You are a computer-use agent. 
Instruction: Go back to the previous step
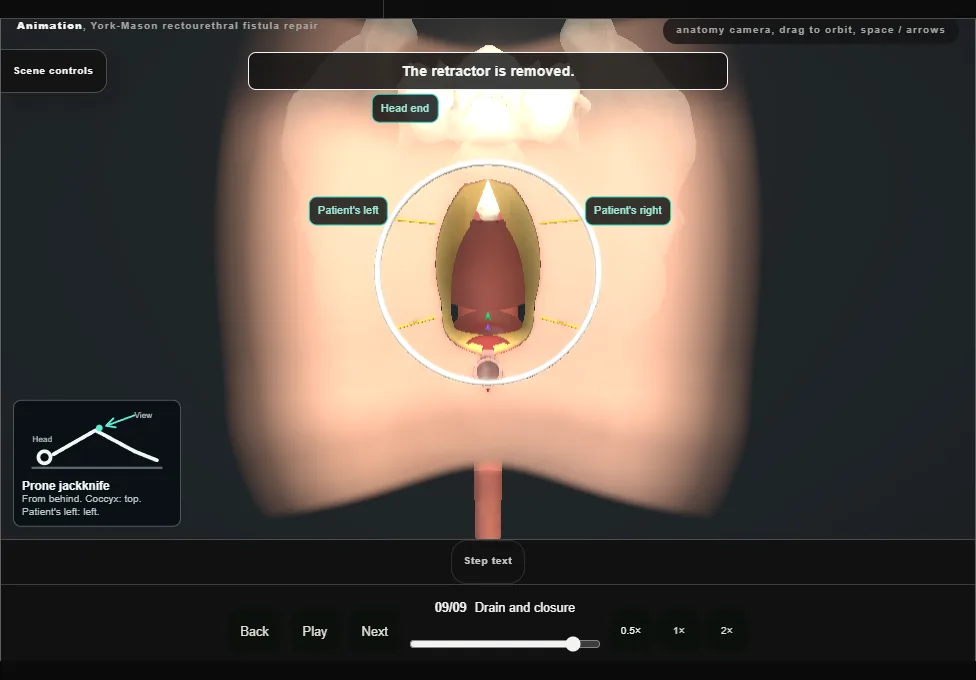[x=255, y=631]
